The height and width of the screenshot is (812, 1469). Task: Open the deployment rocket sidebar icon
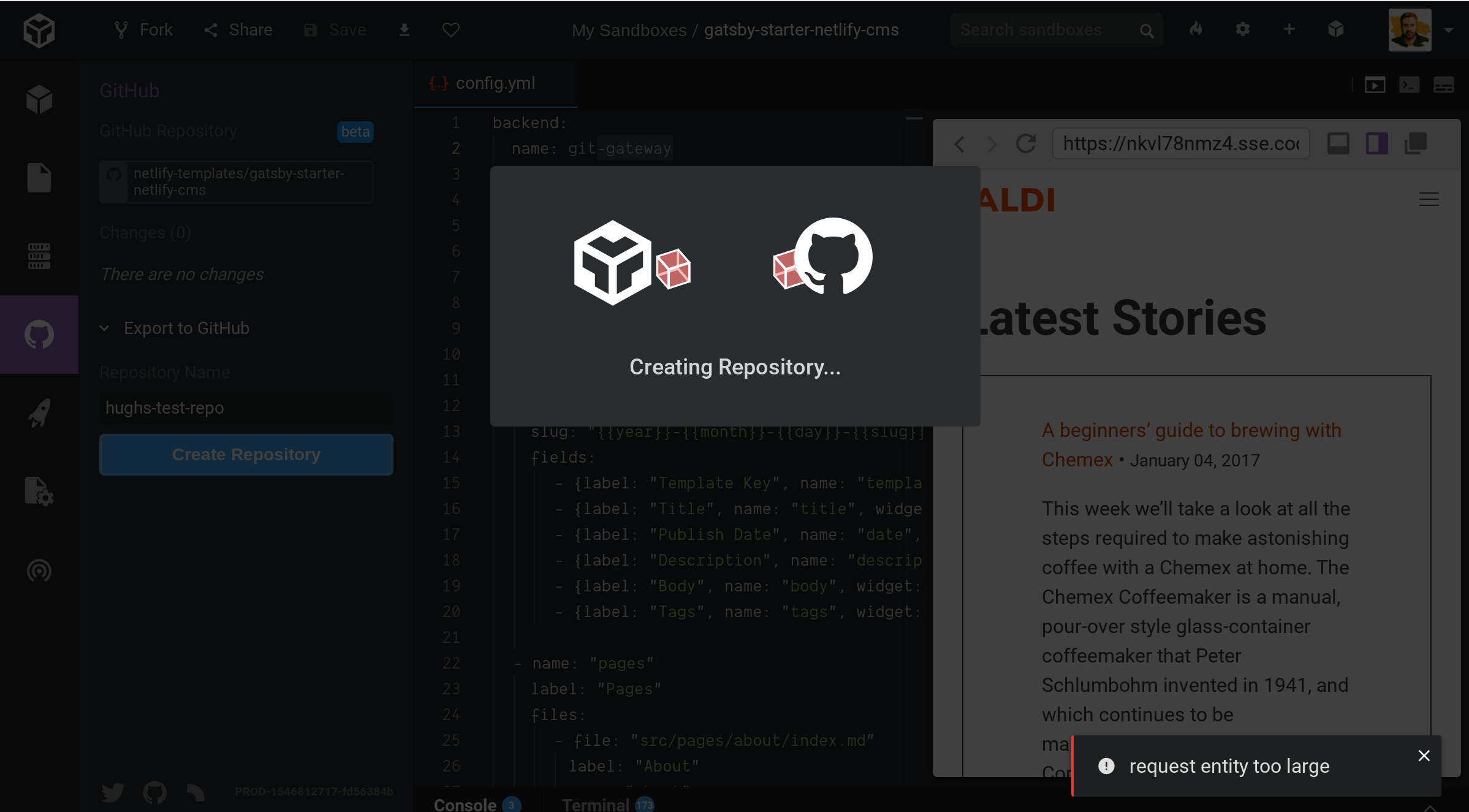pyautogui.click(x=39, y=413)
